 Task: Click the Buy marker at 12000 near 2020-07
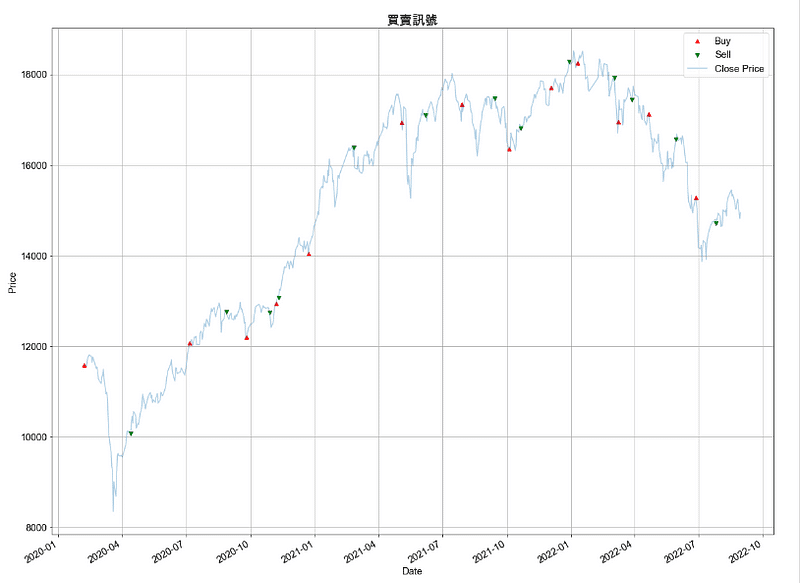[x=190, y=343]
